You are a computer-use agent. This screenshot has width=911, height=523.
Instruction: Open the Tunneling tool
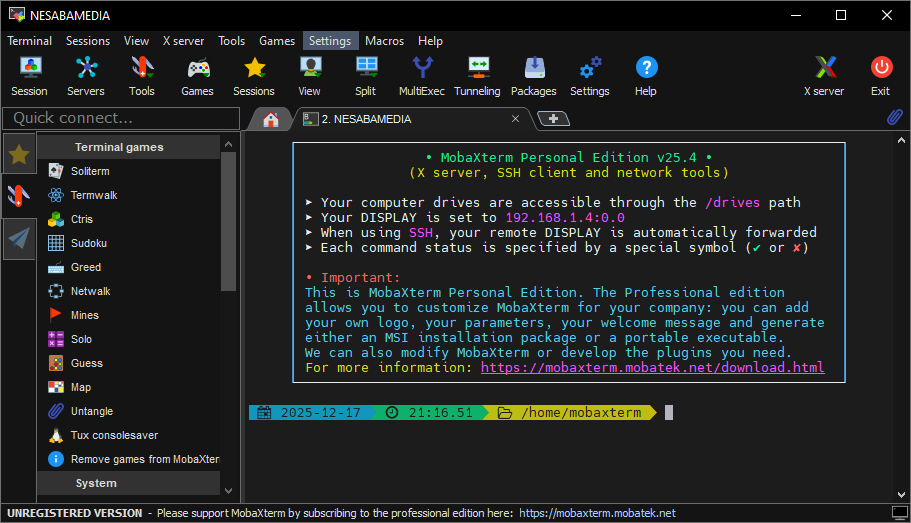click(477, 76)
